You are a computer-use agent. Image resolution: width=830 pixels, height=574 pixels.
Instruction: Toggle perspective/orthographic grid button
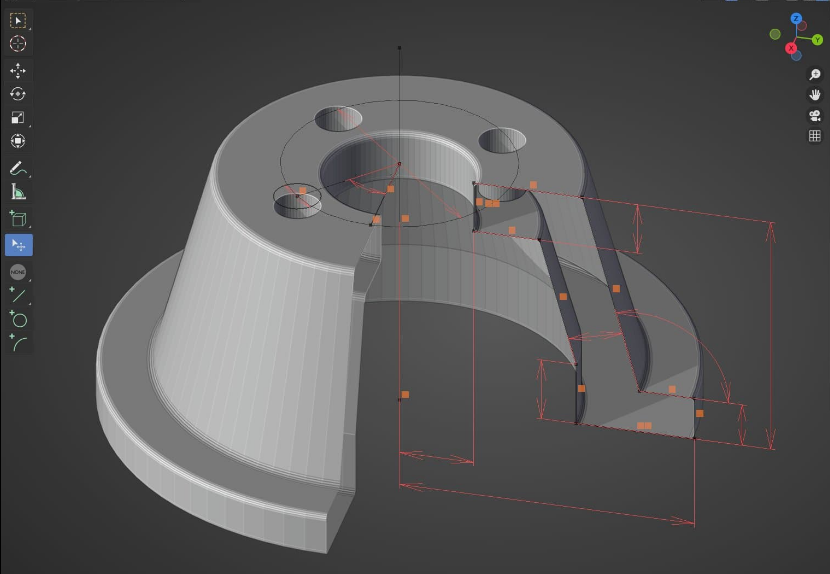click(x=815, y=136)
